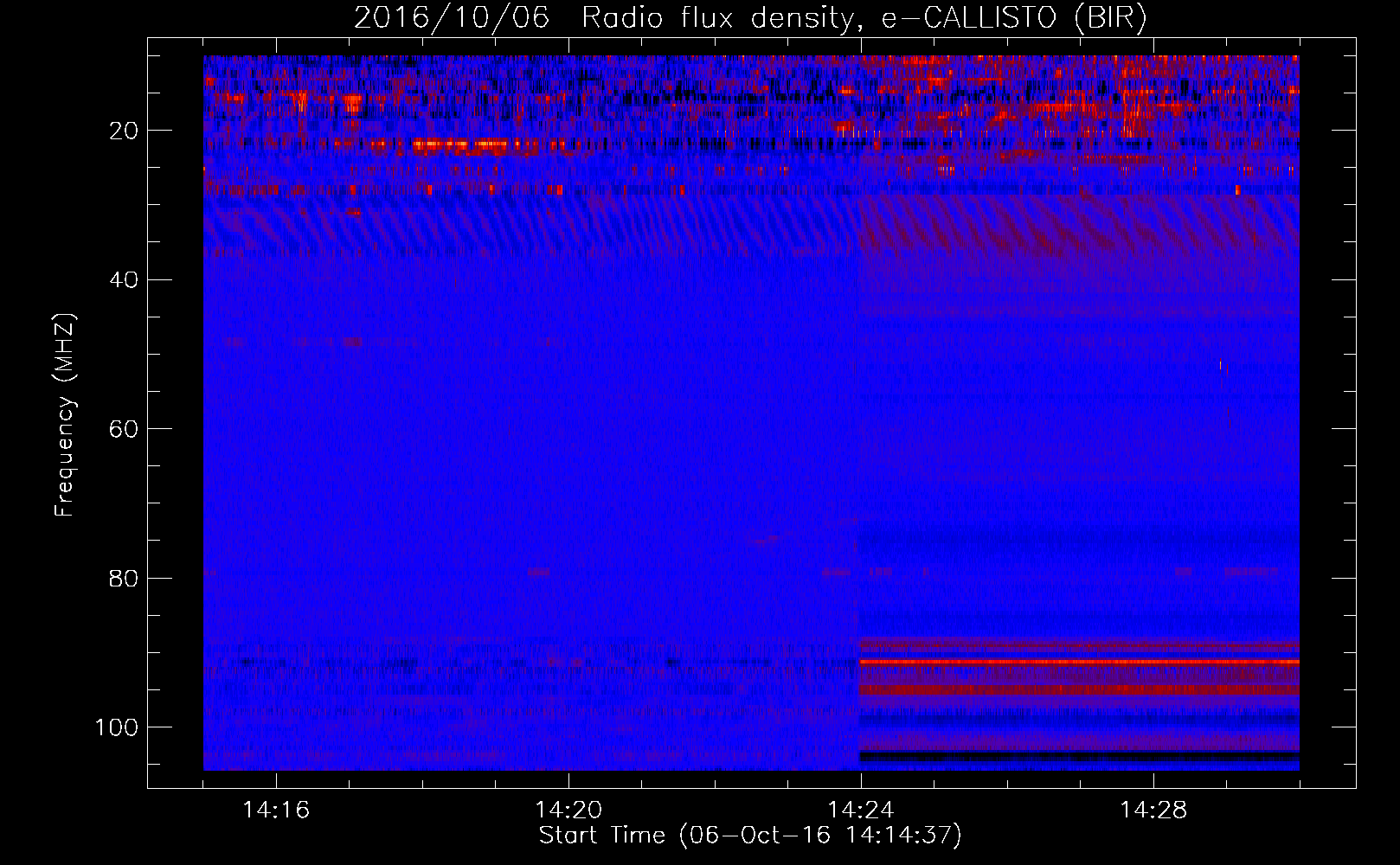Click the 'Start Time (06-Oct-16 14:14:37)' label
1400x865 pixels.
click(750, 836)
